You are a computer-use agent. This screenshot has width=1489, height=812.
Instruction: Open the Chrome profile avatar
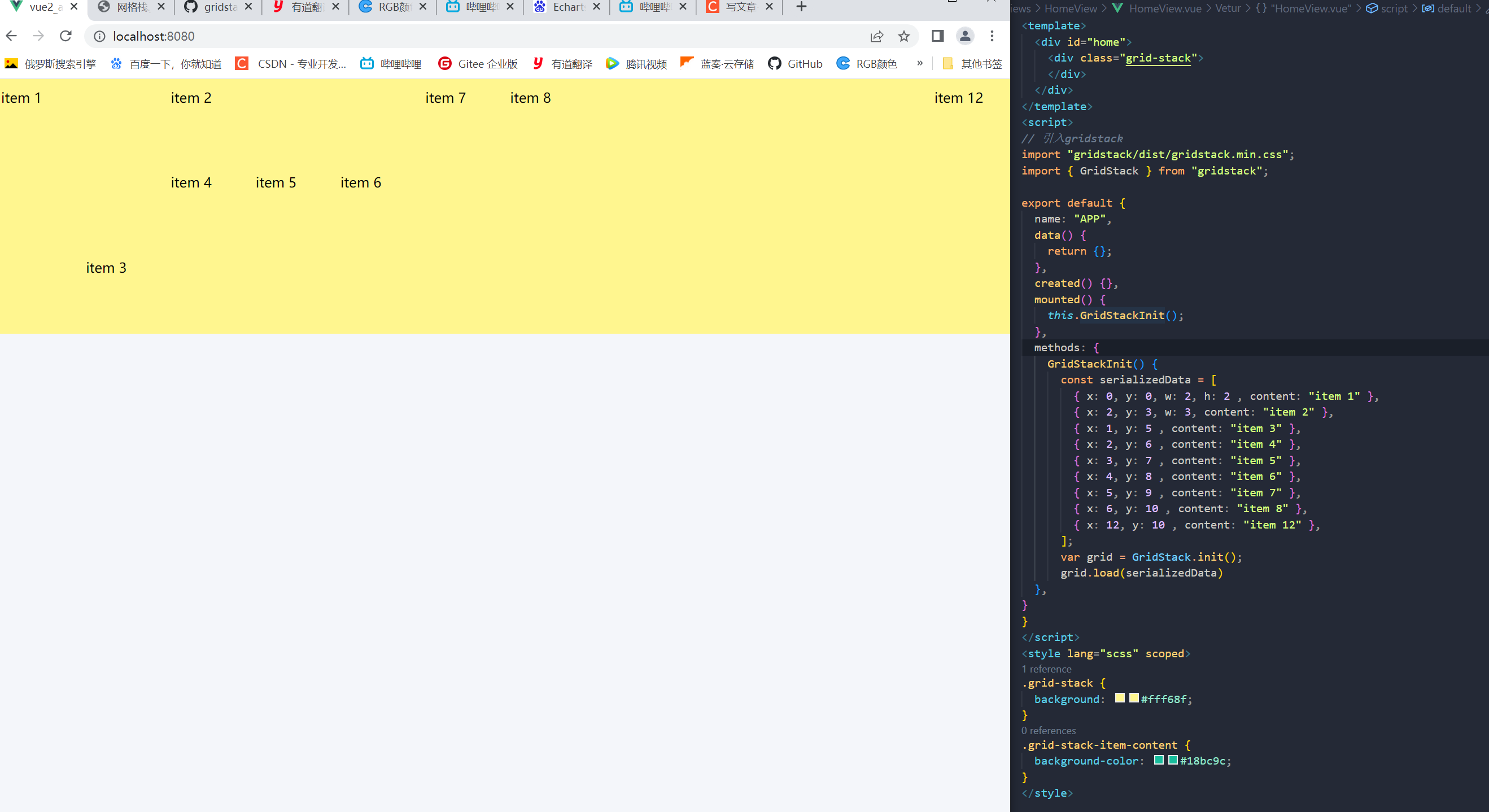(965, 36)
